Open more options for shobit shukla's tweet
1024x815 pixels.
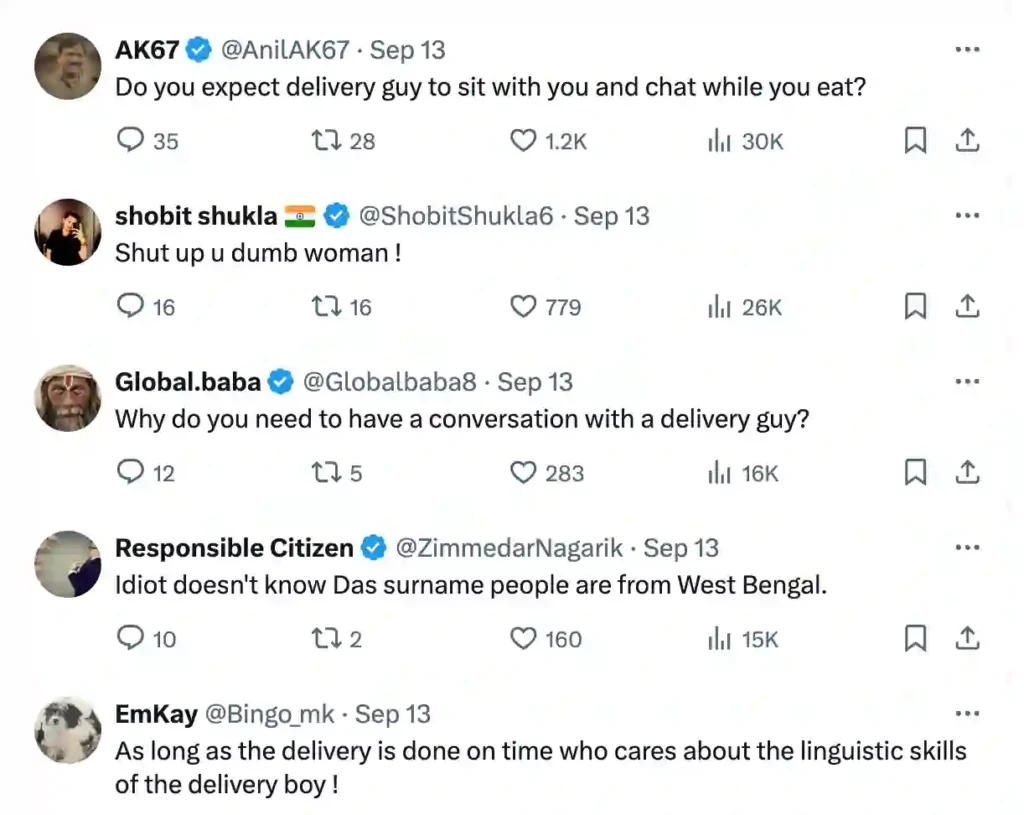click(967, 216)
